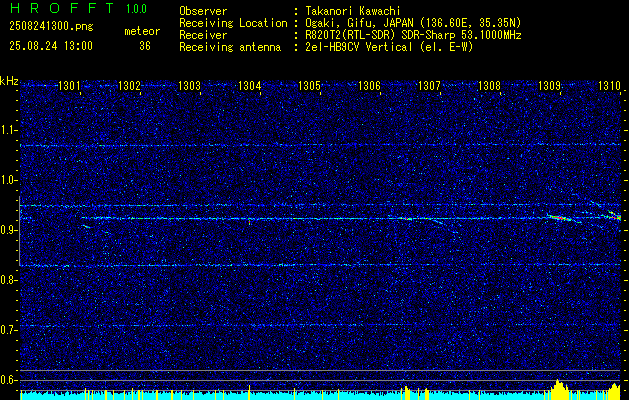Click the kHz axis unit label
Screen dimensions: 629x400
click(x=9, y=81)
